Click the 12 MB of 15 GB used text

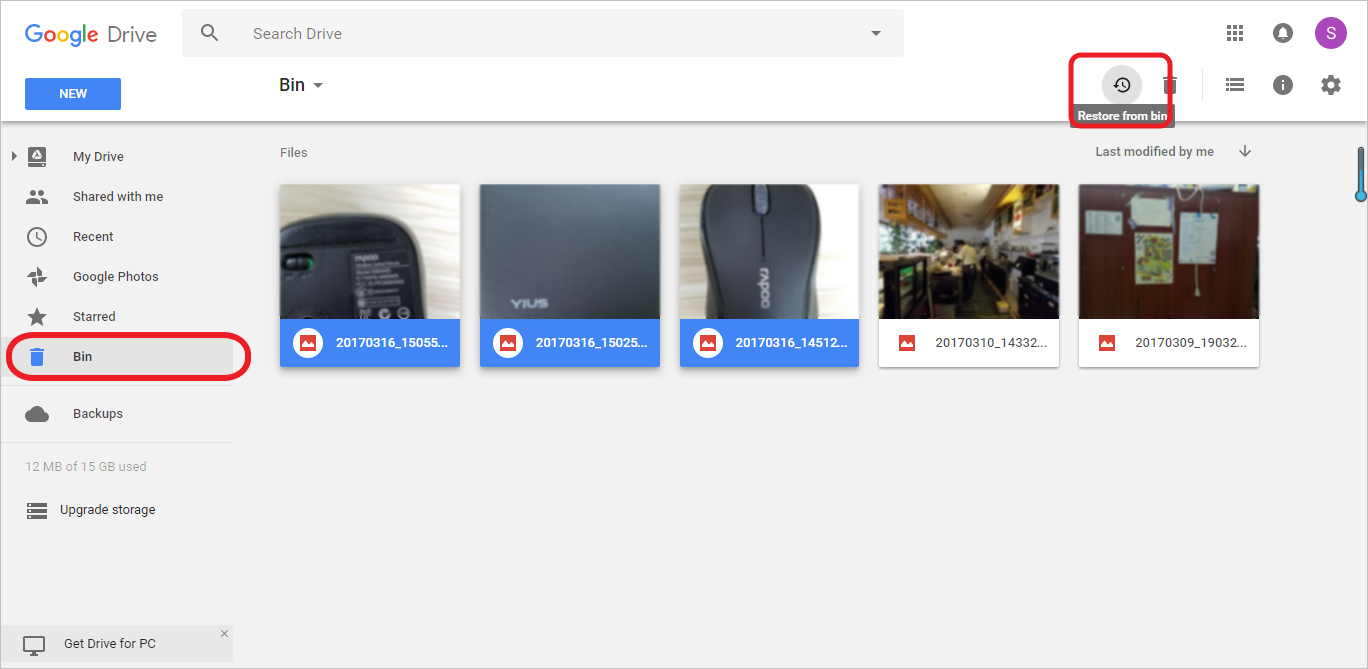86,467
